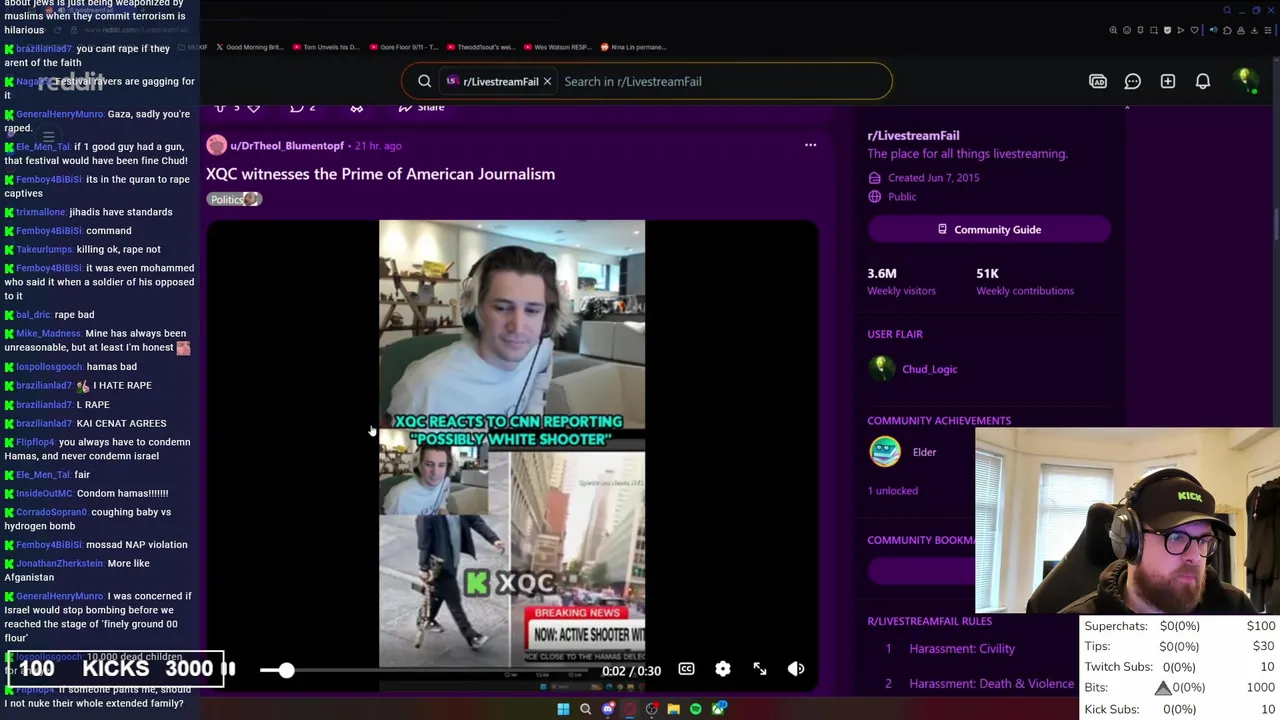1280x720 pixels.
Task: Click chat username Mike_Madness
Action: (x=48, y=334)
